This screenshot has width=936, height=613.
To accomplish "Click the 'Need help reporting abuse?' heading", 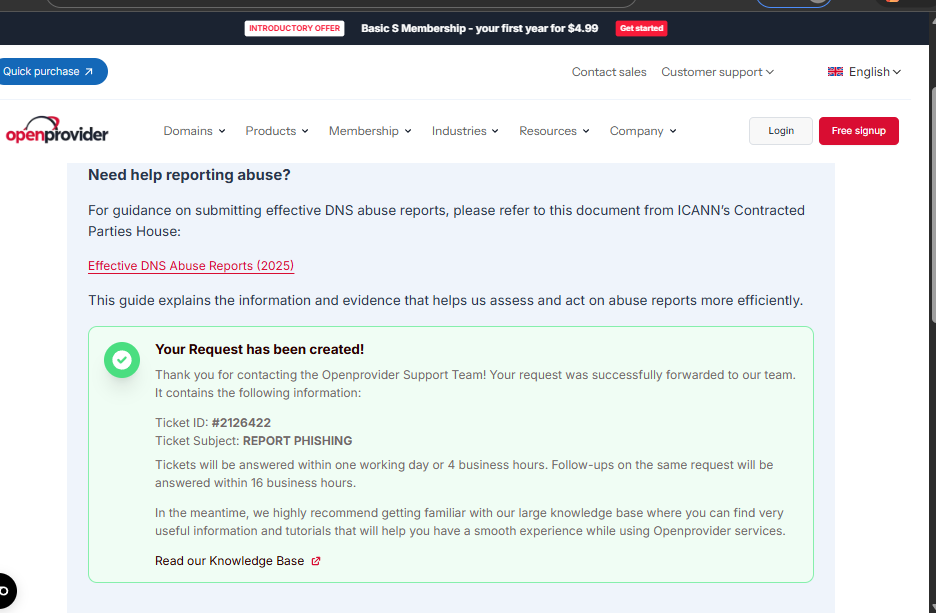I will coord(189,175).
